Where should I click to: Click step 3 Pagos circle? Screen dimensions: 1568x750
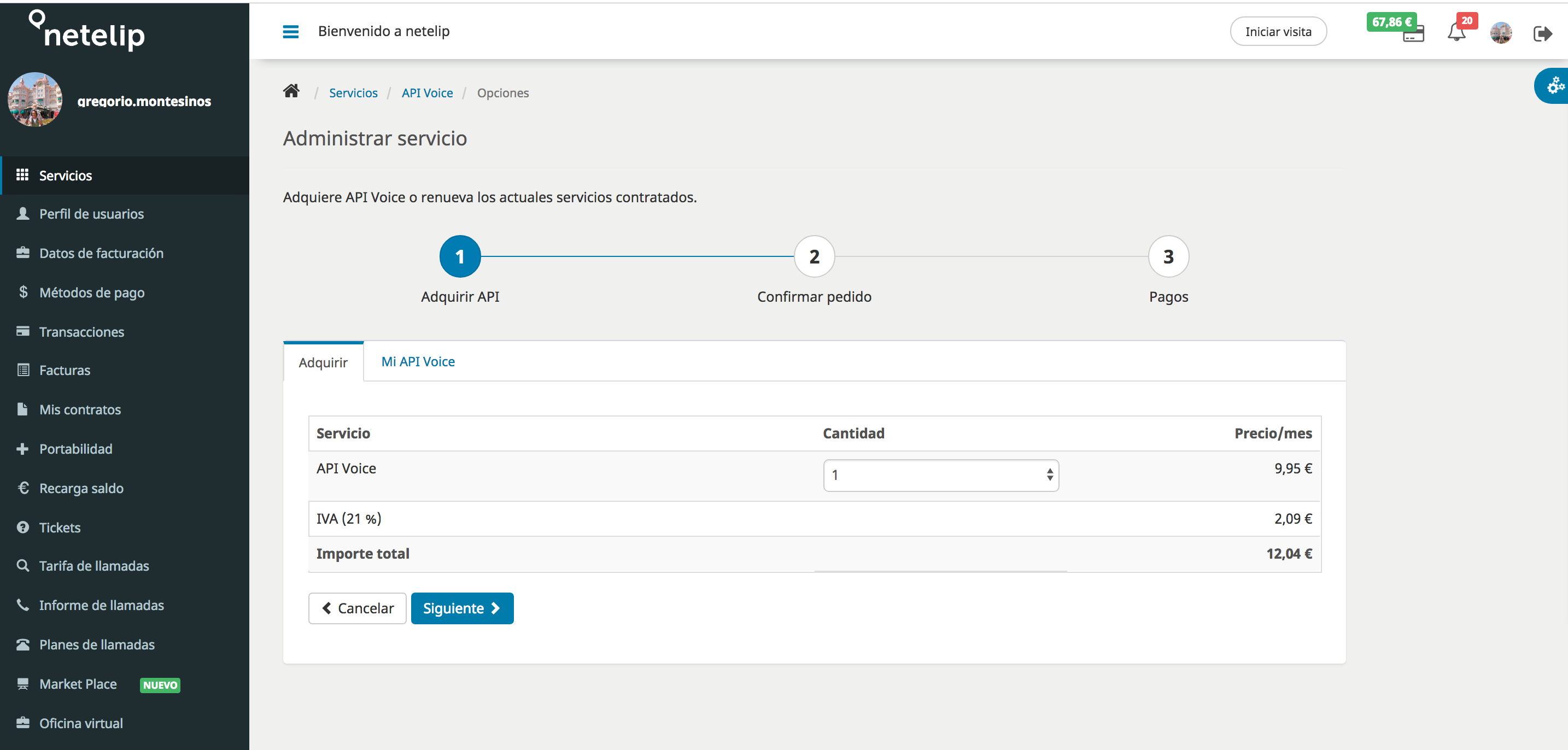pyautogui.click(x=1168, y=256)
